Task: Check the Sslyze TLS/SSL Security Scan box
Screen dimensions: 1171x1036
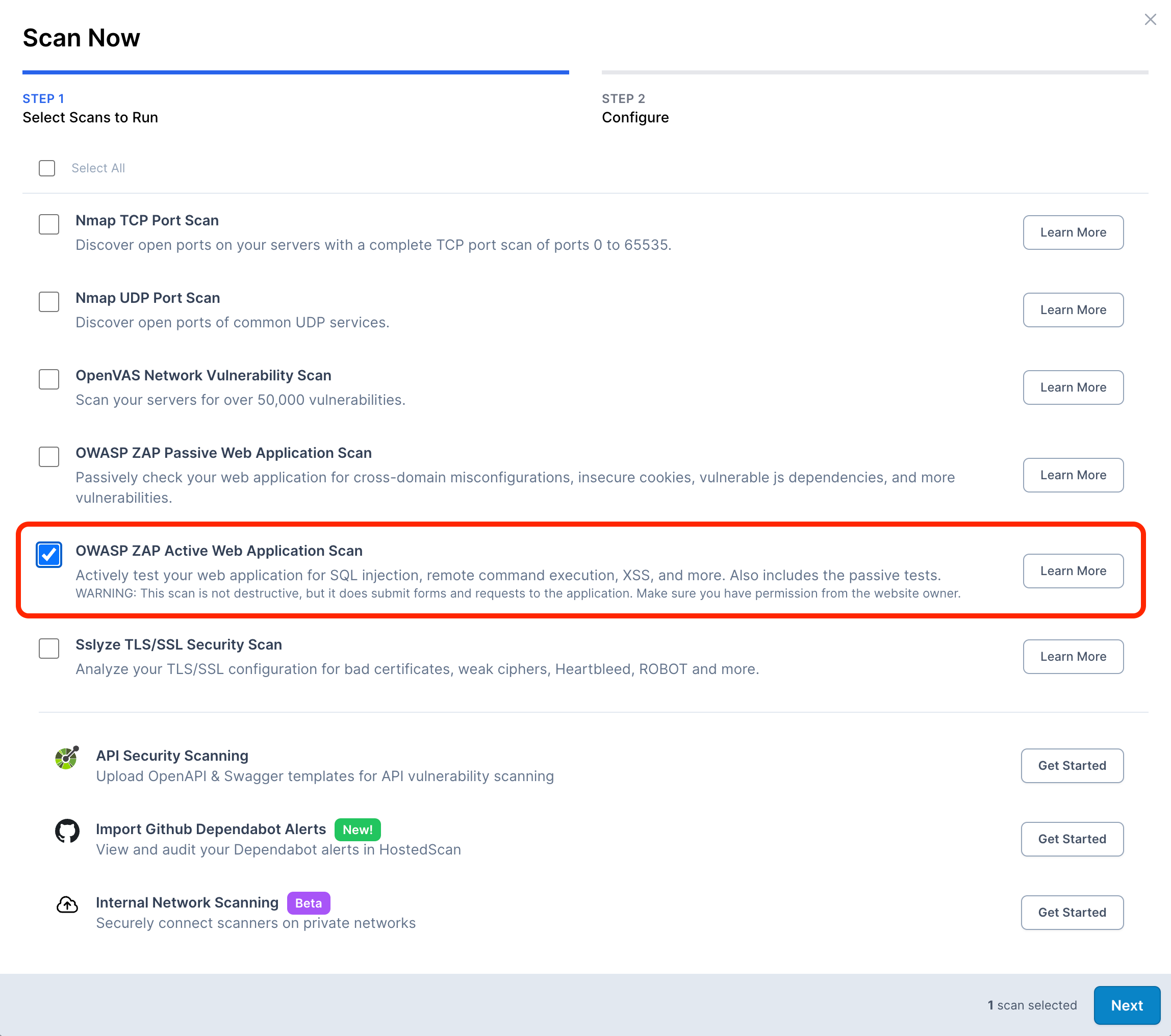Action: 48,649
